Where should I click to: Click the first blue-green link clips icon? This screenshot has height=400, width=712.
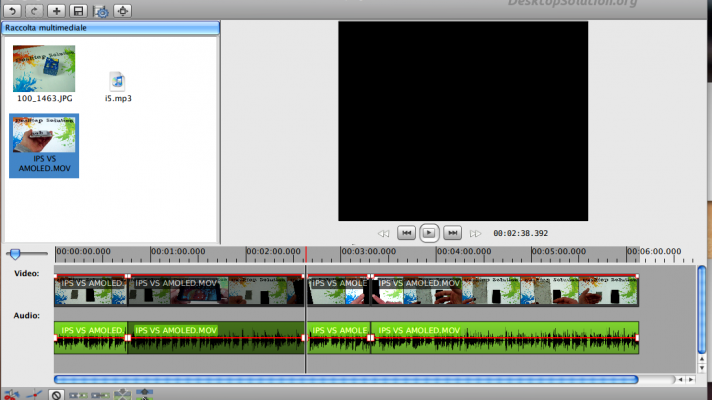coord(78,395)
